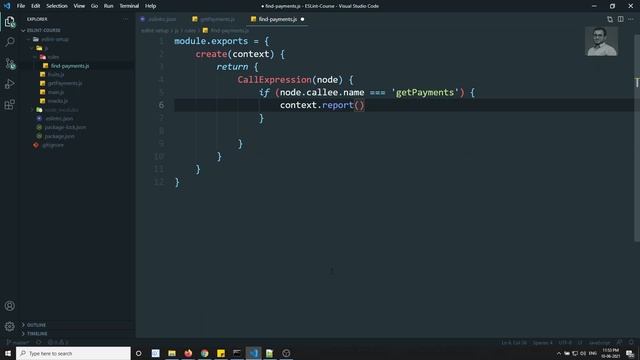Expand the OUTLINE section
Viewport: 640px width, 360px height.
[36, 325]
